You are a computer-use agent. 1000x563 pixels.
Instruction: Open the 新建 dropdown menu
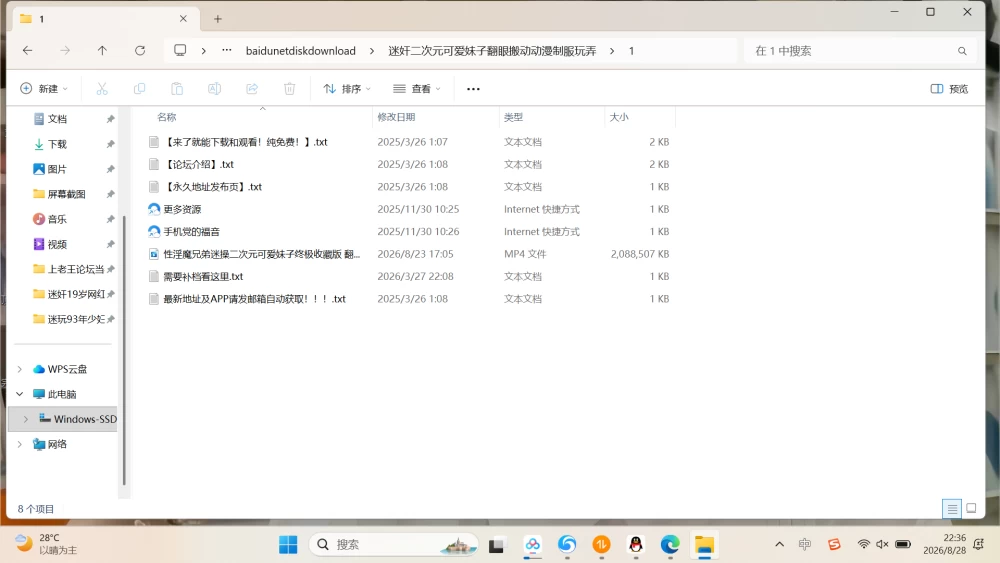click(x=44, y=89)
